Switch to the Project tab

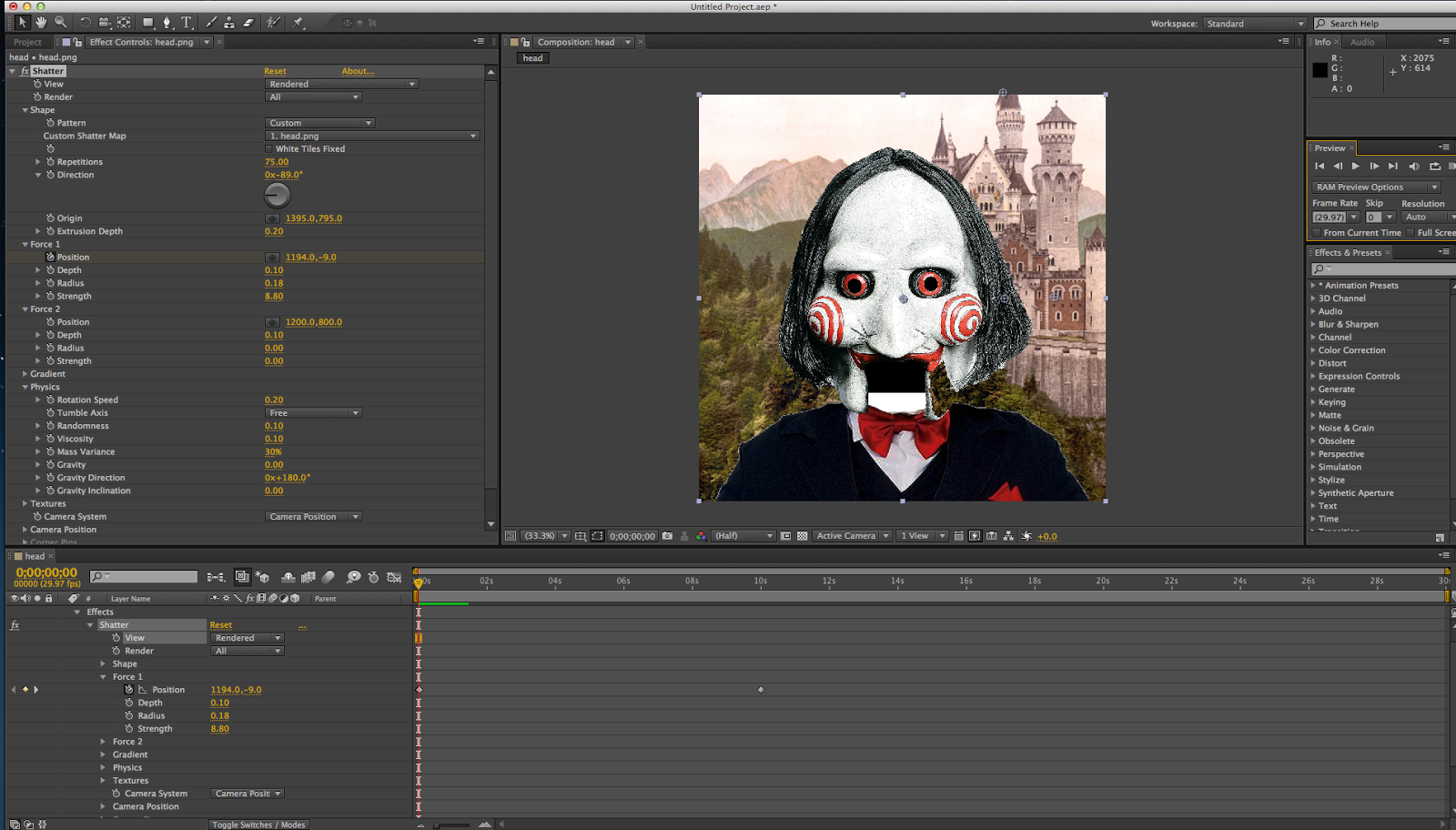pos(27,42)
